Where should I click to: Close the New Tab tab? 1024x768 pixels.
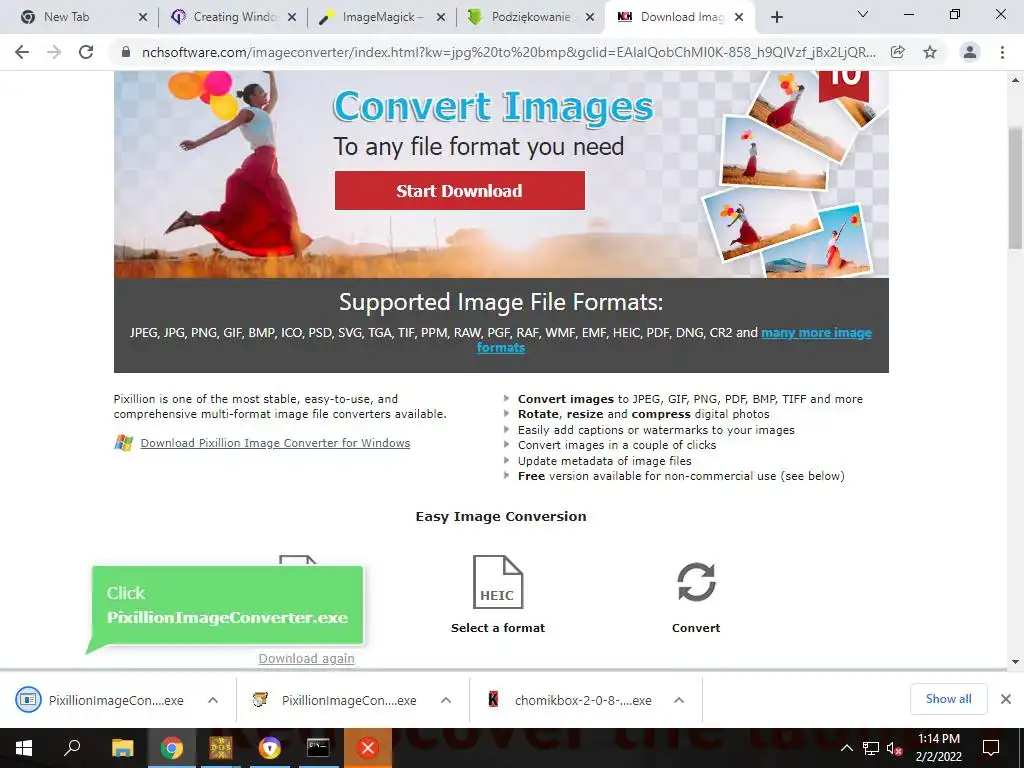point(143,17)
